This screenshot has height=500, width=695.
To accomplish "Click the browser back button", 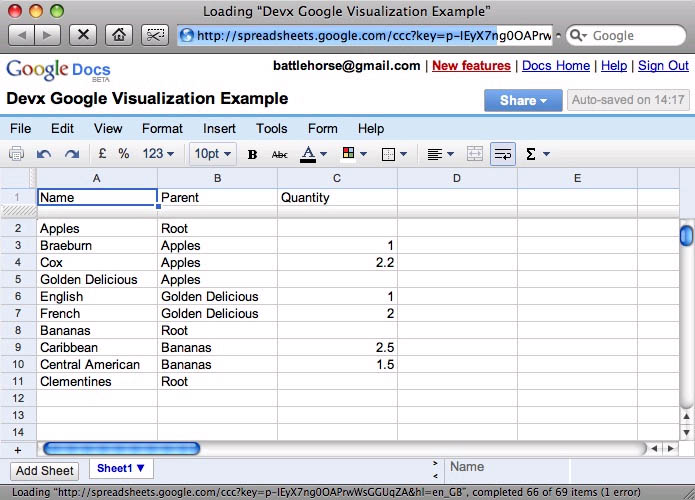I will tap(21, 35).
